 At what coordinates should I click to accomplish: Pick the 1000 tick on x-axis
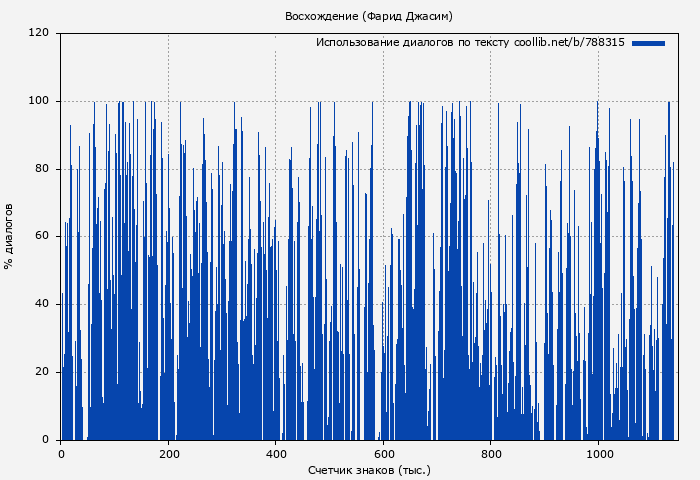pyautogui.click(x=598, y=453)
